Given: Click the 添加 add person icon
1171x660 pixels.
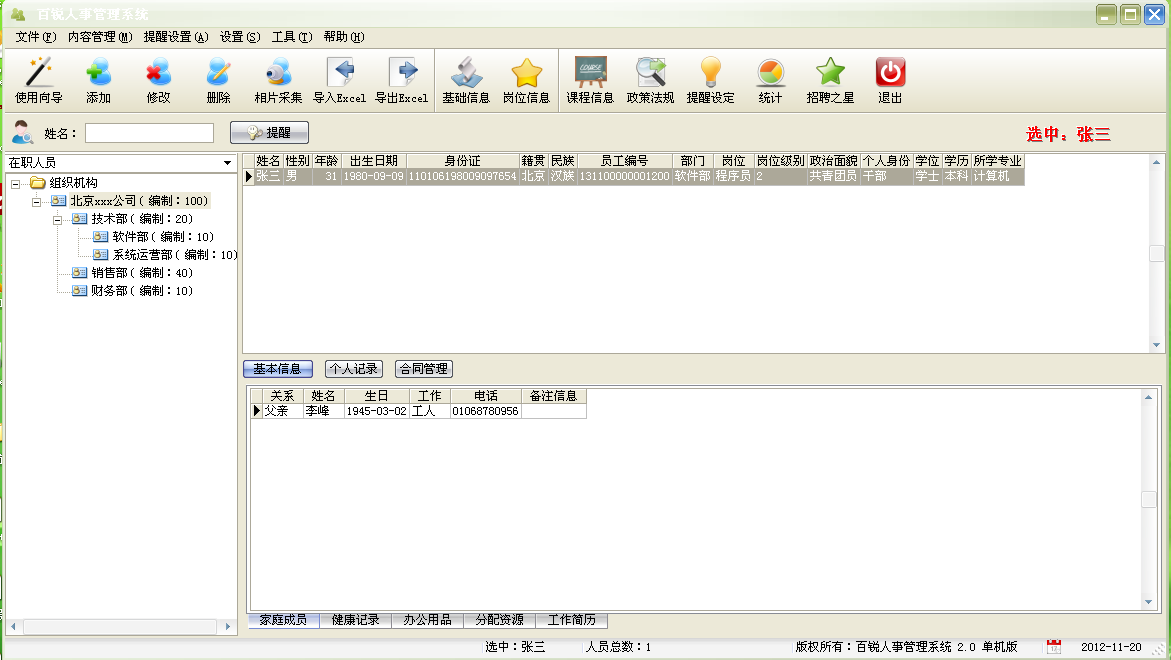Looking at the screenshot, I should coord(99,80).
